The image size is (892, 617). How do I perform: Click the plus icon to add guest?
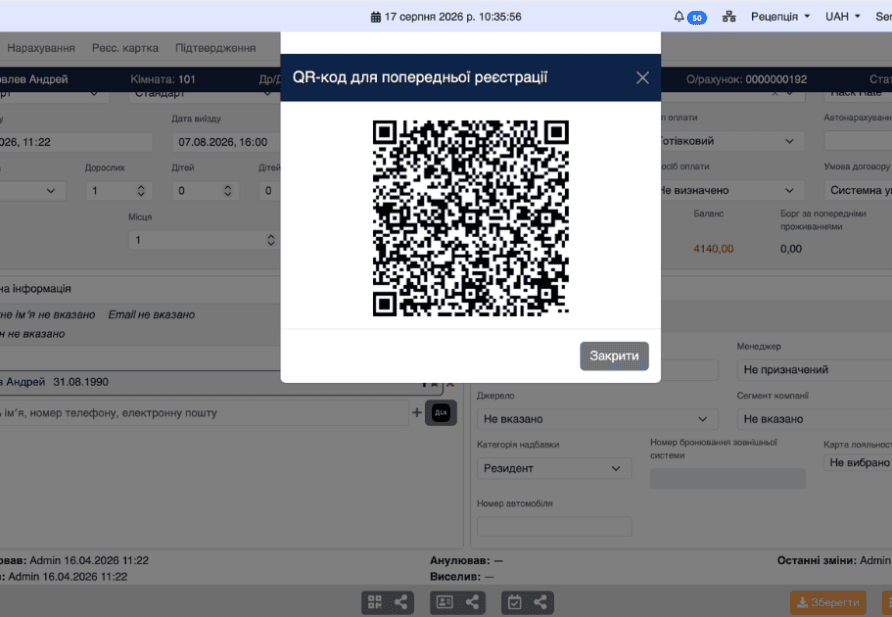pyautogui.click(x=417, y=413)
